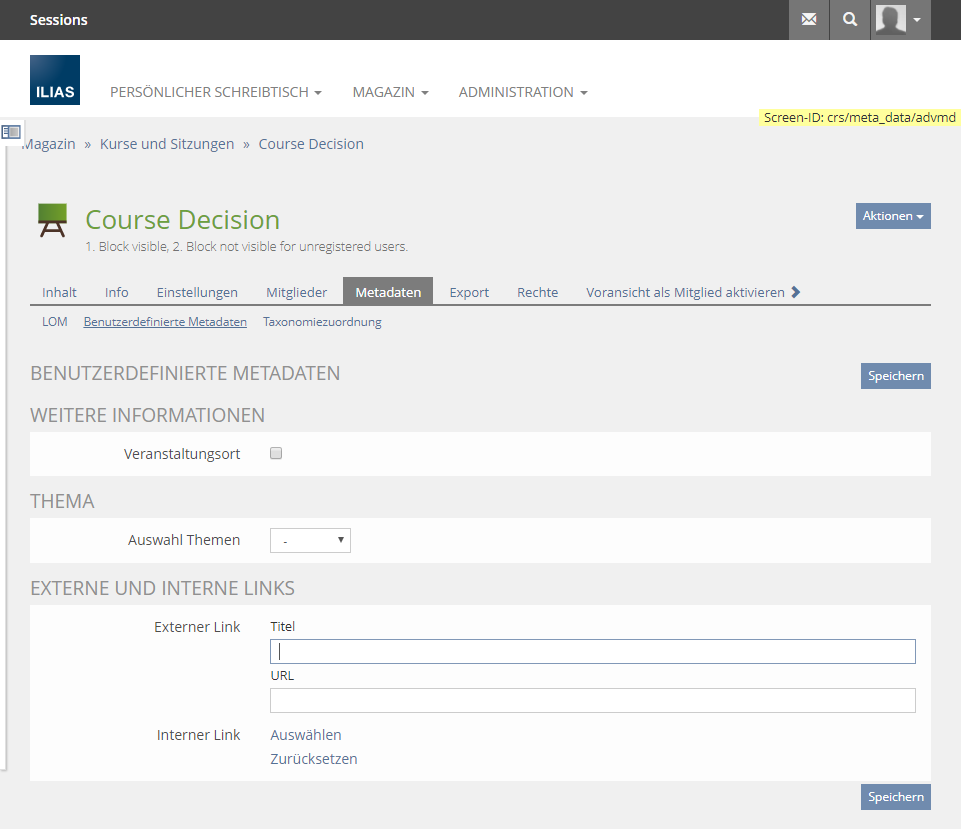The width and height of the screenshot is (961, 829).
Task: Click Auswählen for Interner Link
Action: 306,735
